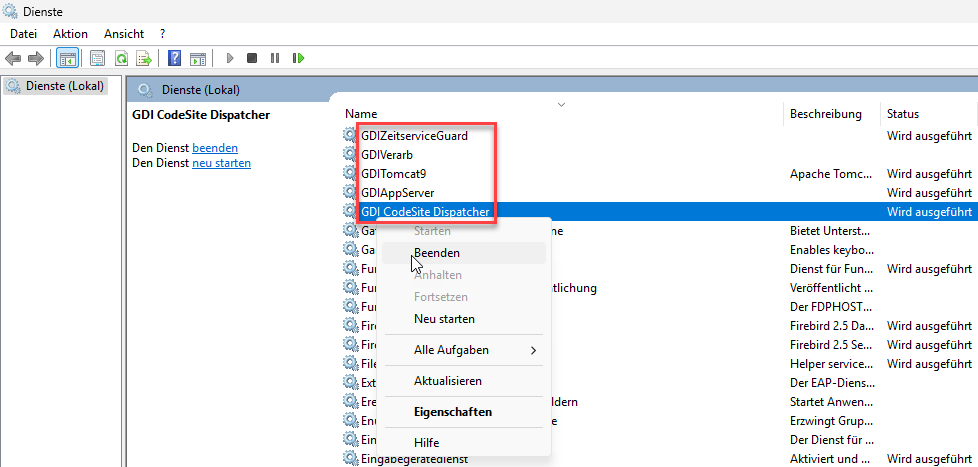The height and width of the screenshot is (467, 978).
Task: Open help with the blue question mark icon
Action: [x=175, y=59]
